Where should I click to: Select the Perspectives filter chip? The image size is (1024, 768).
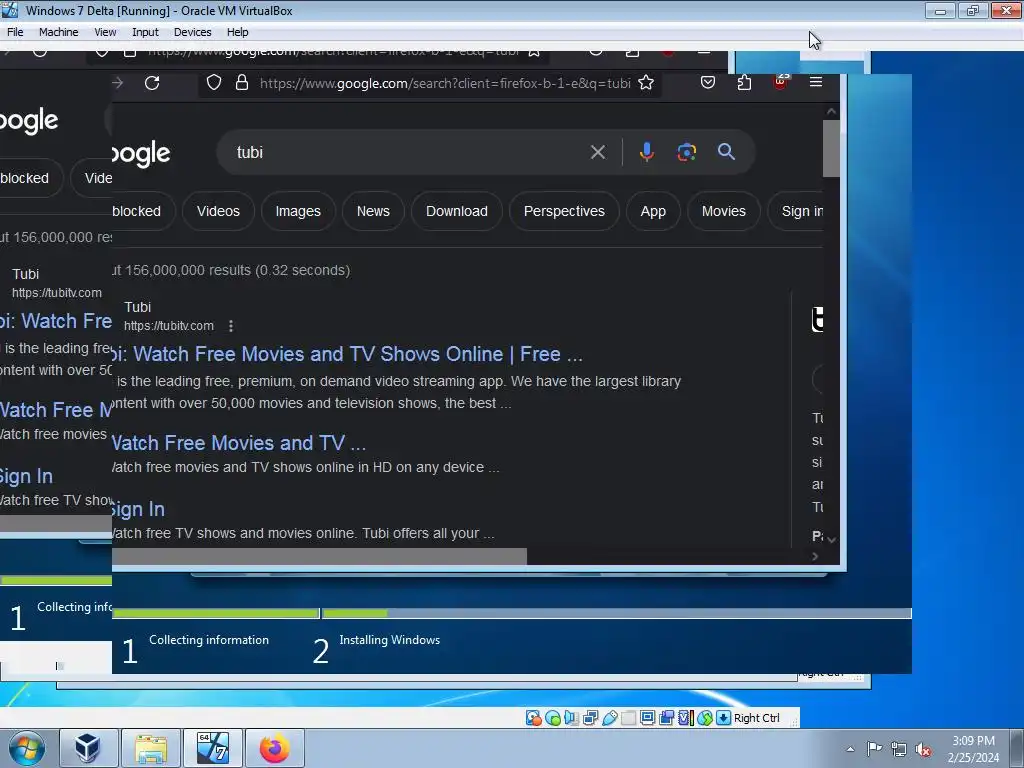click(564, 211)
